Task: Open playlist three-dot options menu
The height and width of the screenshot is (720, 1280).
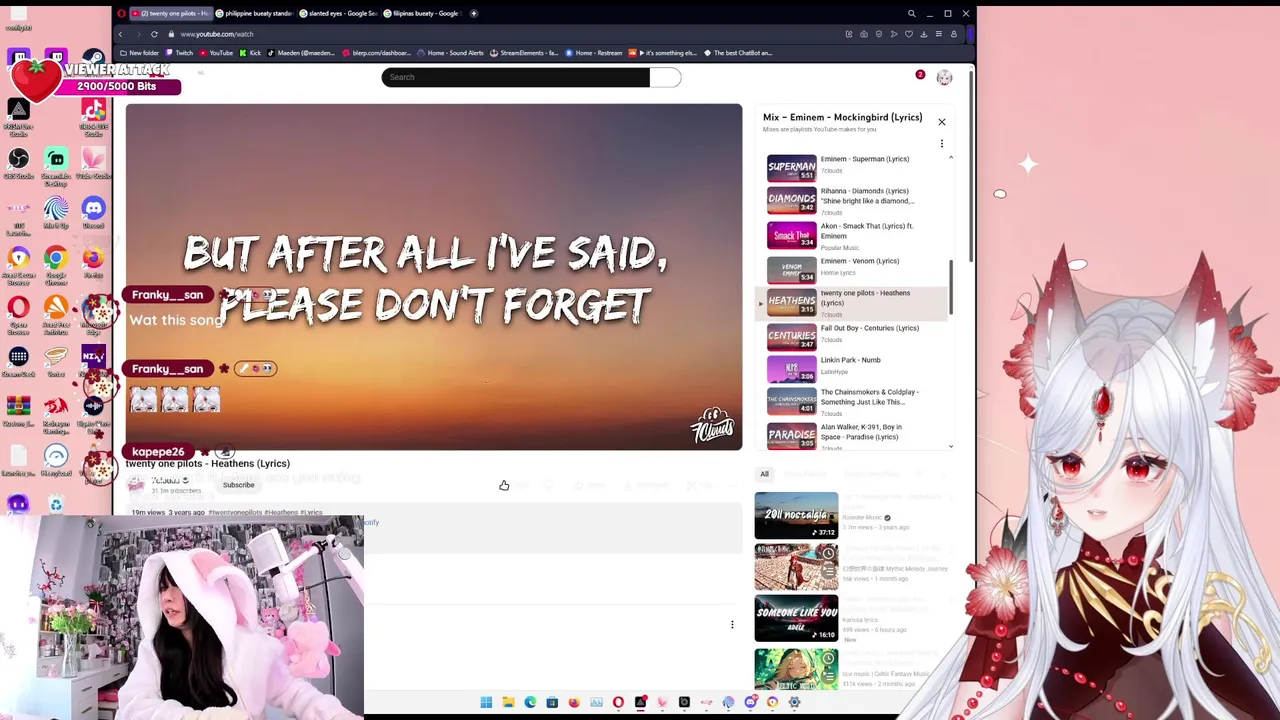Action: pos(941,144)
